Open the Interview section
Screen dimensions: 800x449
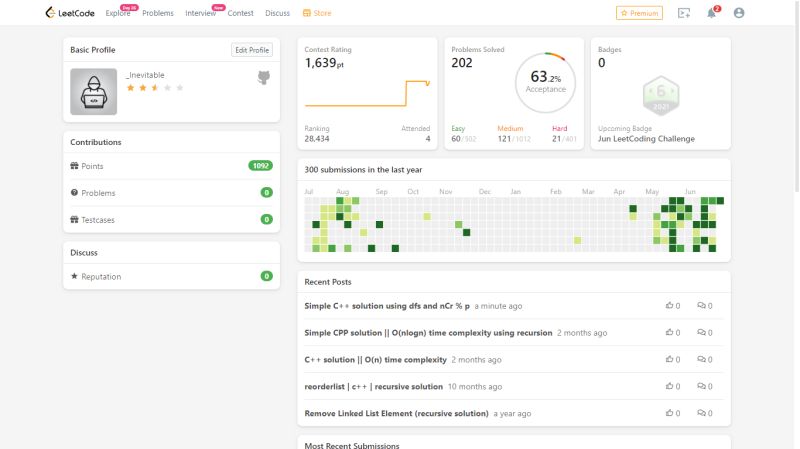[201, 13]
